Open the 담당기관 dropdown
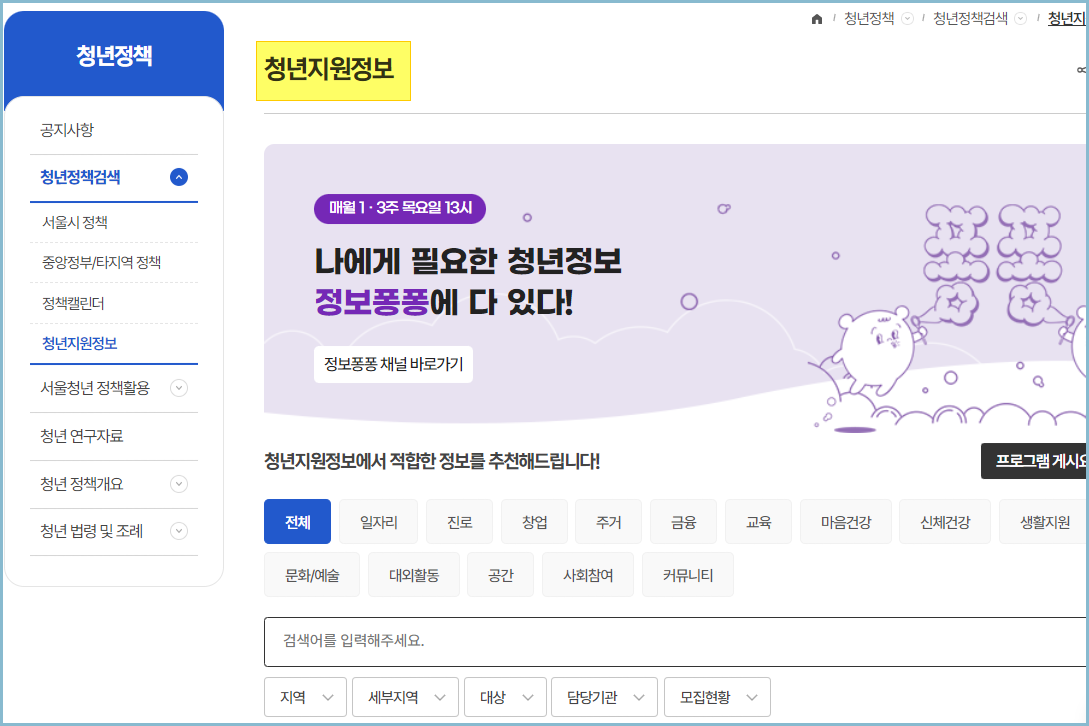 (x=604, y=697)
